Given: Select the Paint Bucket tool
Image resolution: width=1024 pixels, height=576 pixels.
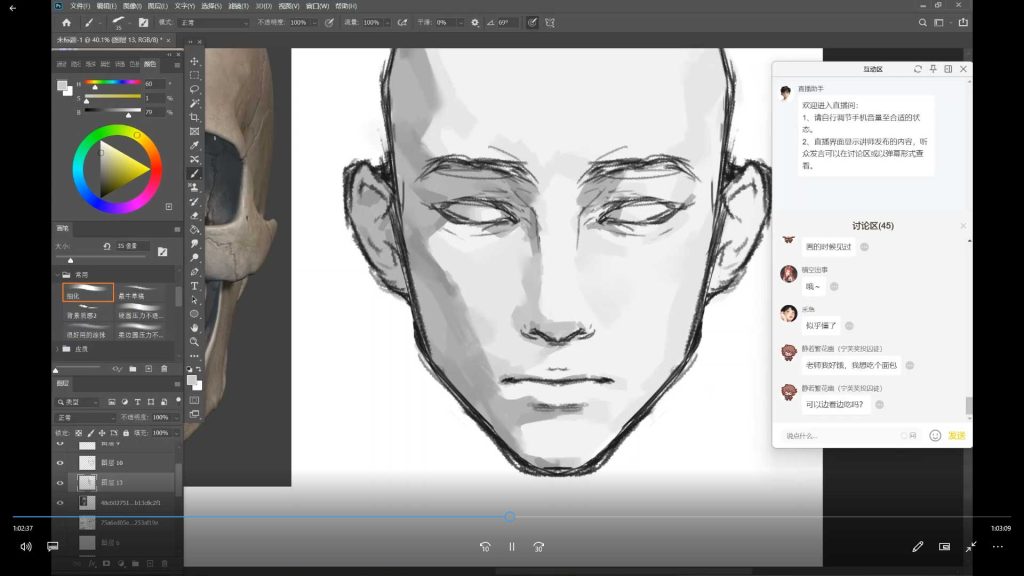Looking at the screenshot, I should tap(194, 230).
